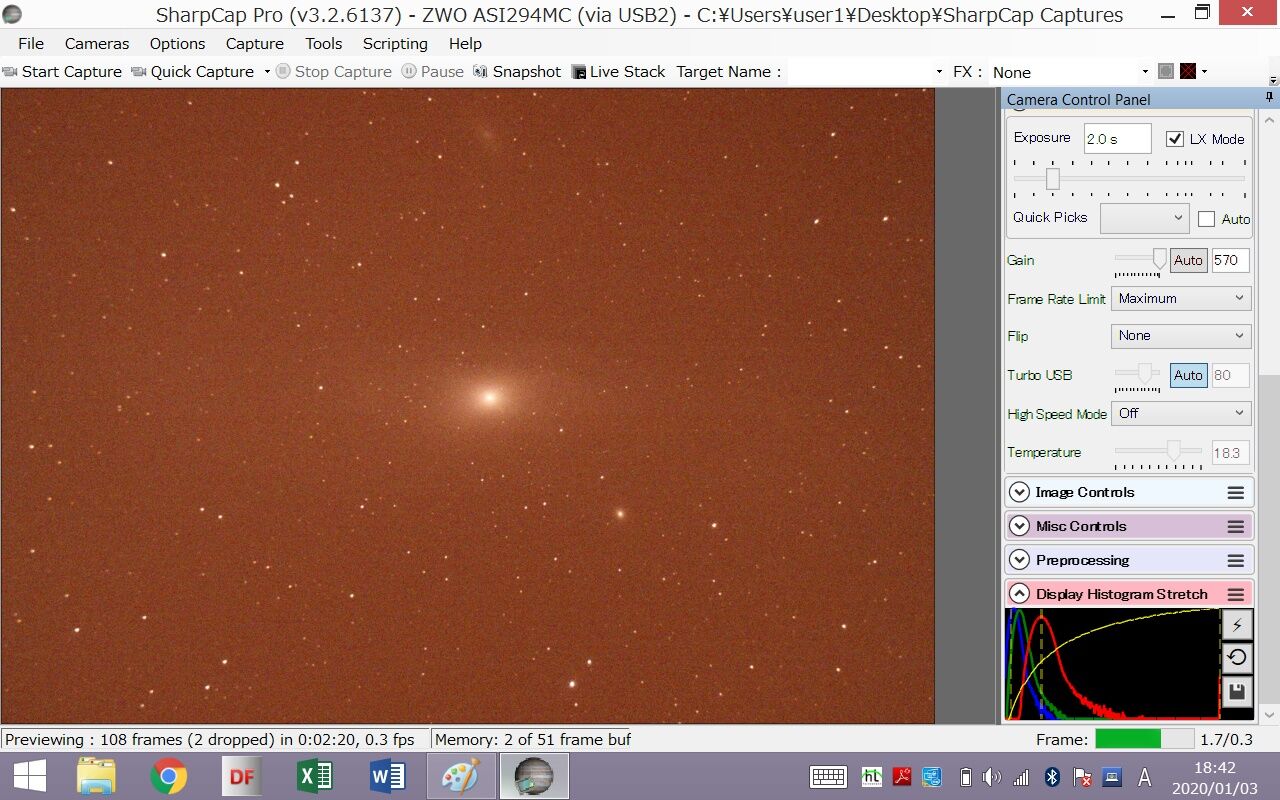Screen dimensions: 1280x800
Task: Take a Snapshot from the toolbar
Action: tap(517, 71)
